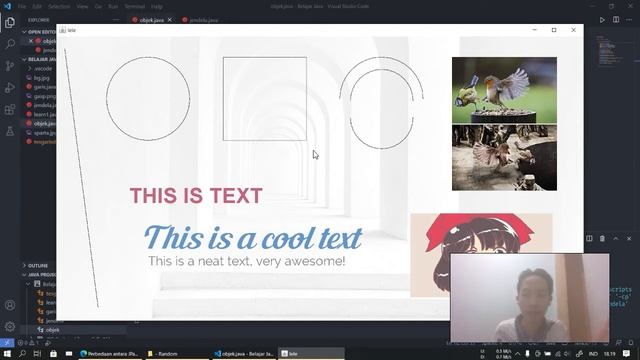
Task: Open the Terminal menu in VS Code
Action: coord(135,7)
